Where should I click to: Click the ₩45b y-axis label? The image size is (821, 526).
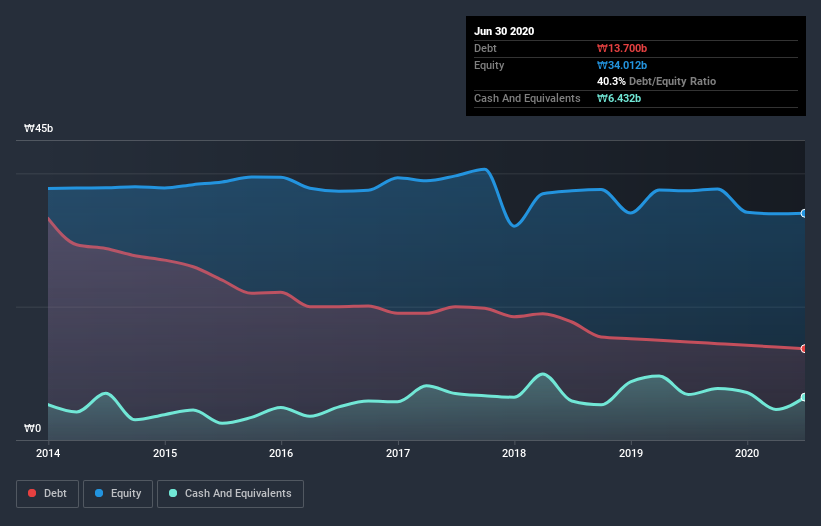click(39, 129)
